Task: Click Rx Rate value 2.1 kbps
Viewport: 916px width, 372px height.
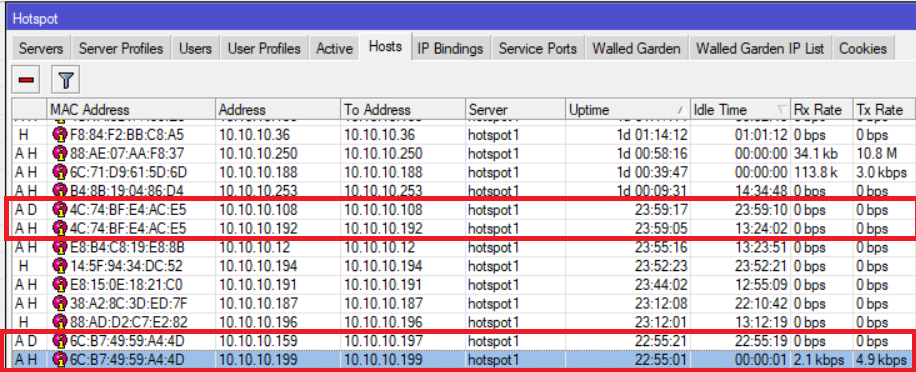Action: (x=818, y=359)
